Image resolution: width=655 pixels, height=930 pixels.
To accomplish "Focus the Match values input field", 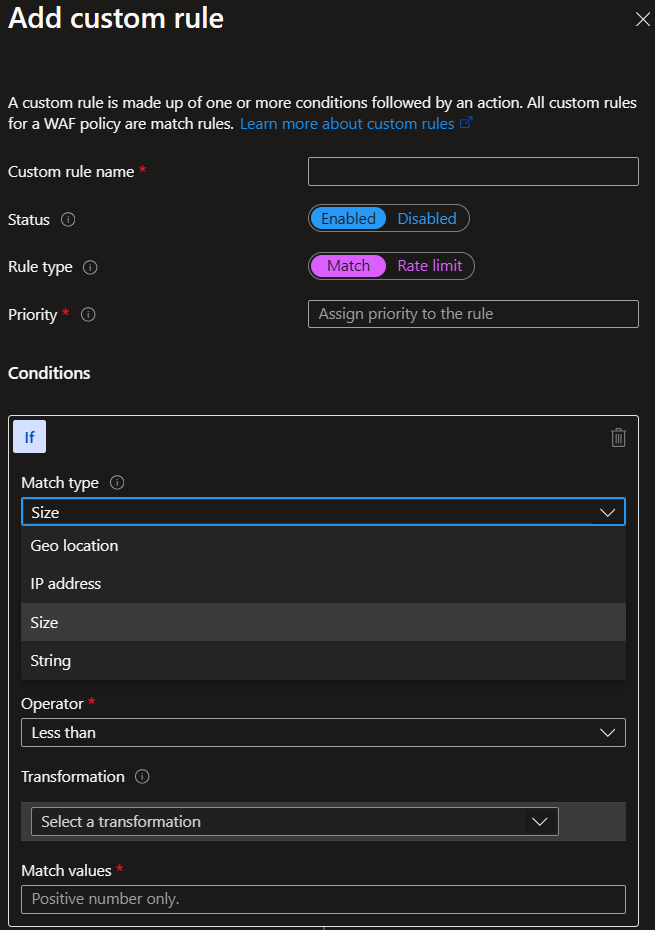I will [x=323, y=899].
